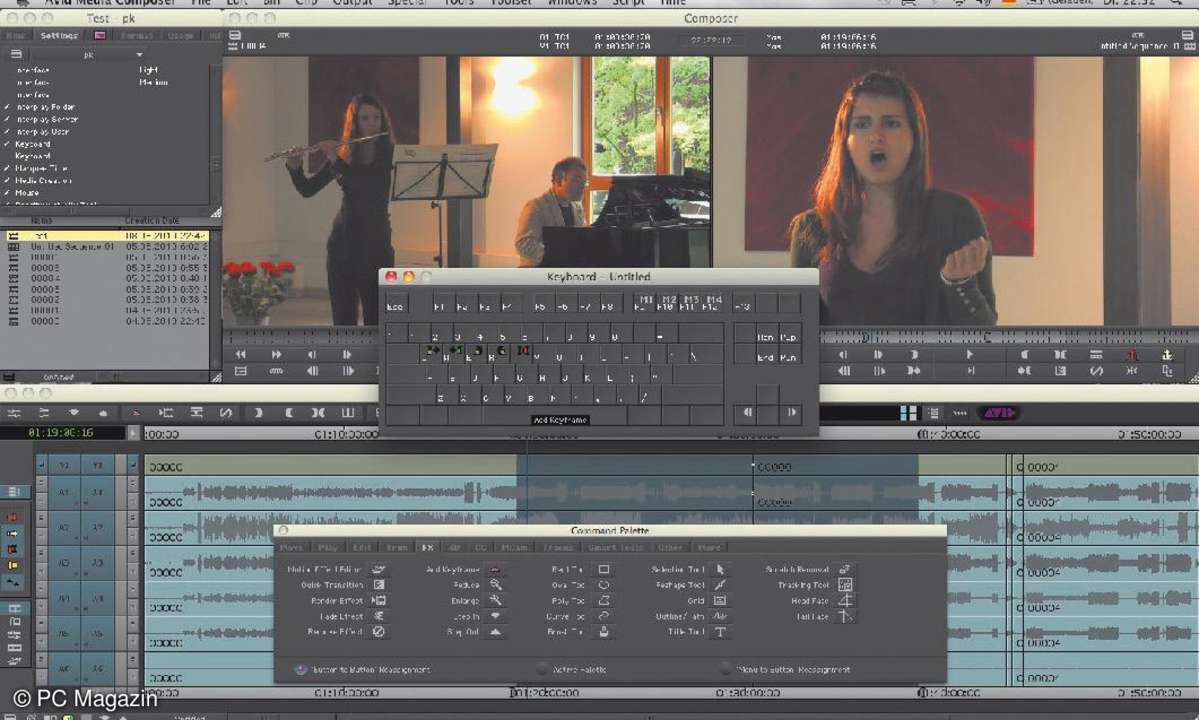1199x720 pixels.
Task: Open Composer source monitor fast menu
Action: [235, 34]
